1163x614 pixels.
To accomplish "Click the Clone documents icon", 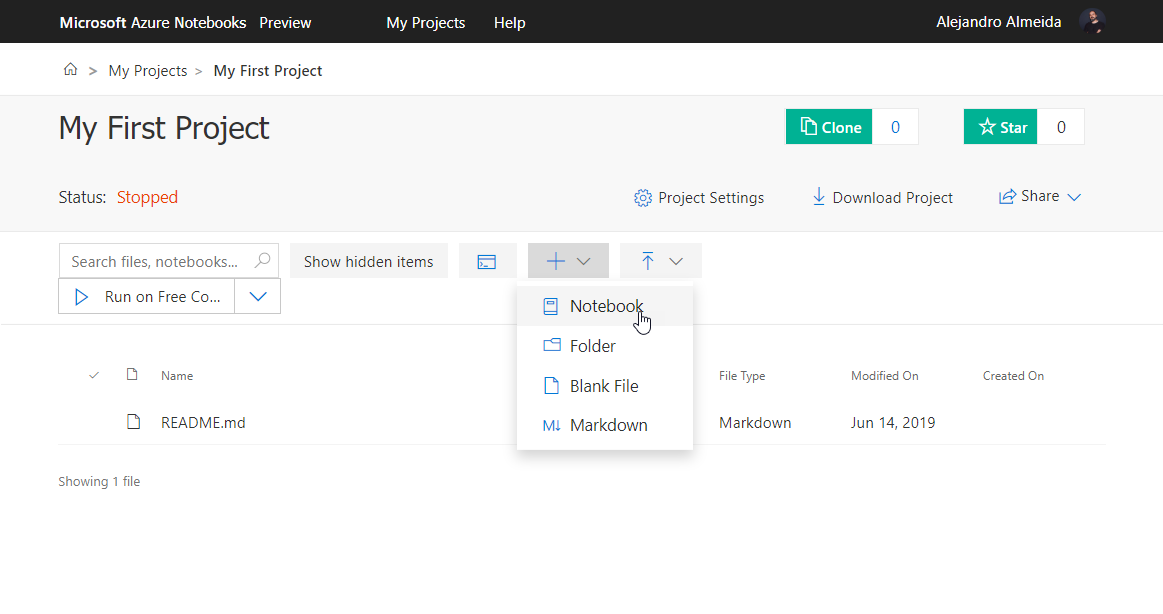I will (808, 127).
